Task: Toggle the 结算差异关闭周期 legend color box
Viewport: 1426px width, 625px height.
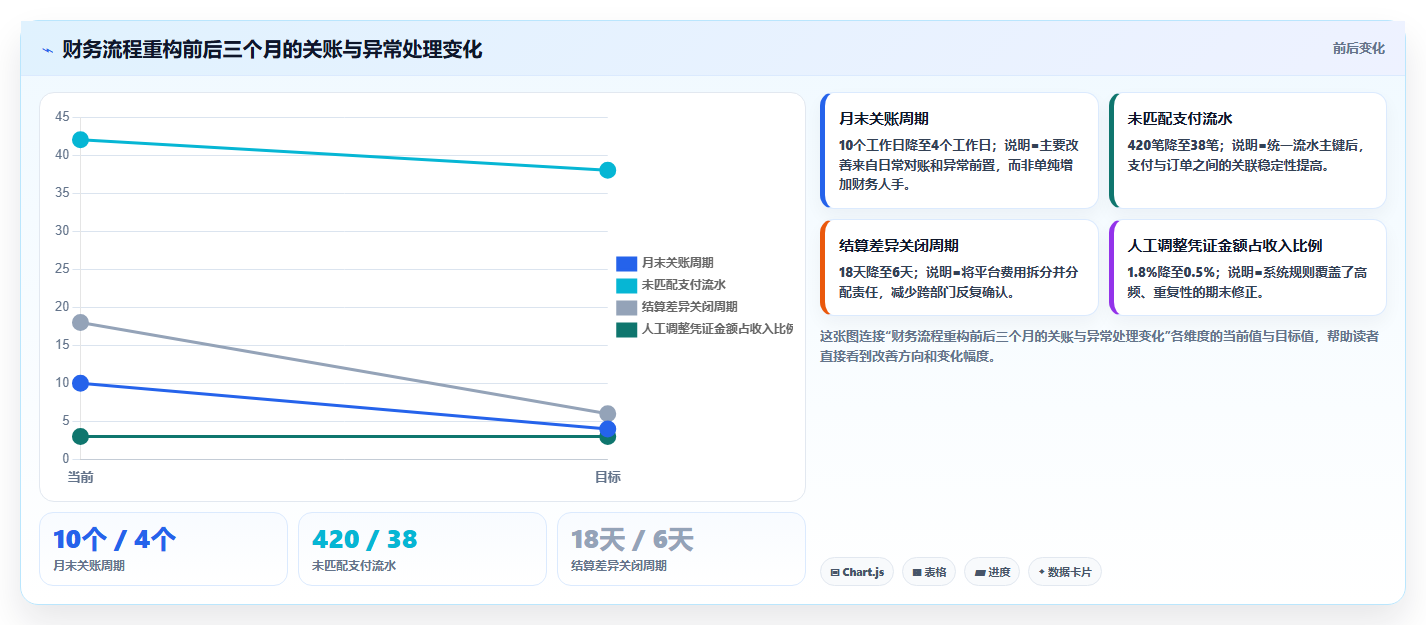Action: coord(626,307)
